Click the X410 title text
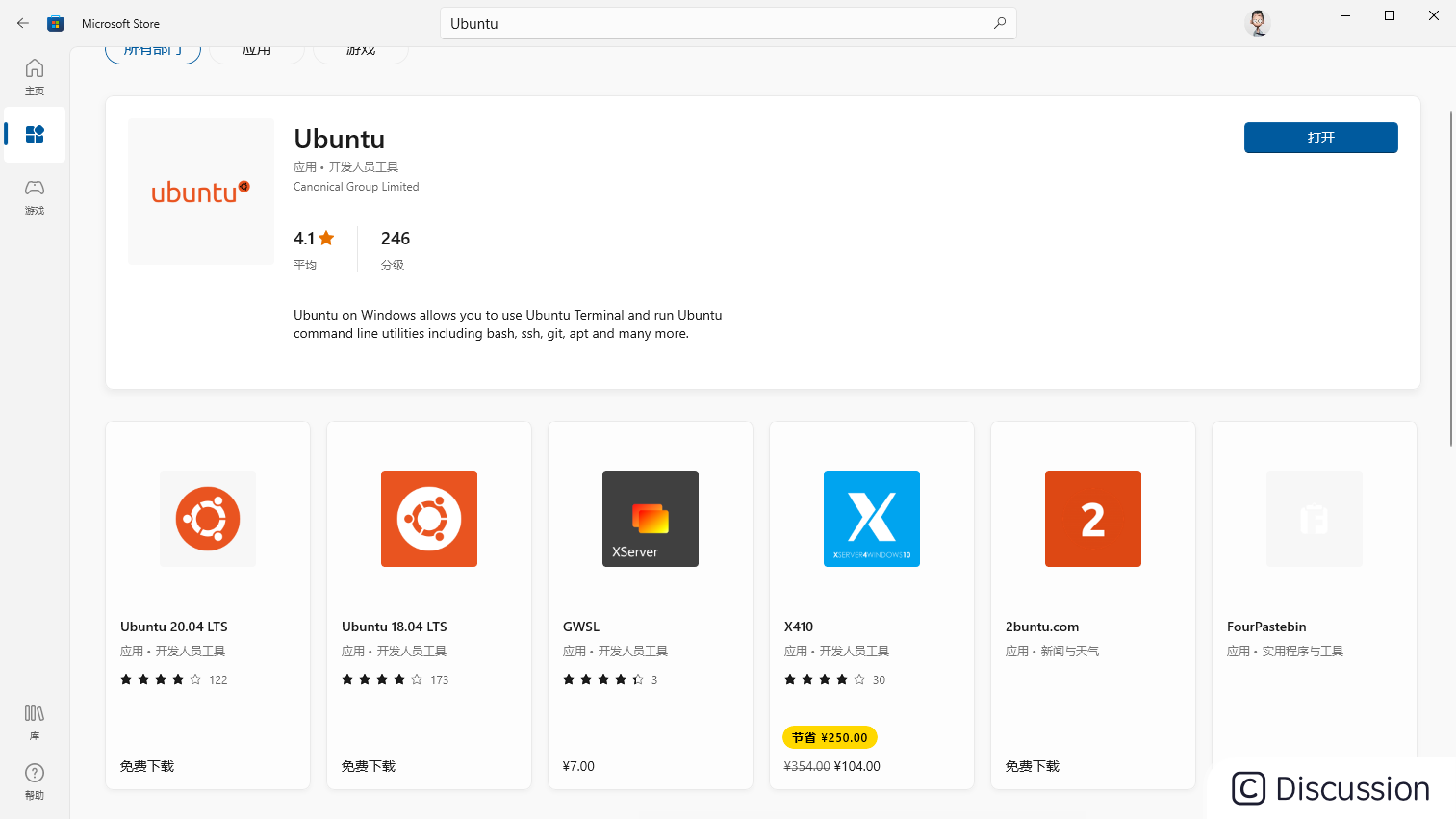 point(799,627)
